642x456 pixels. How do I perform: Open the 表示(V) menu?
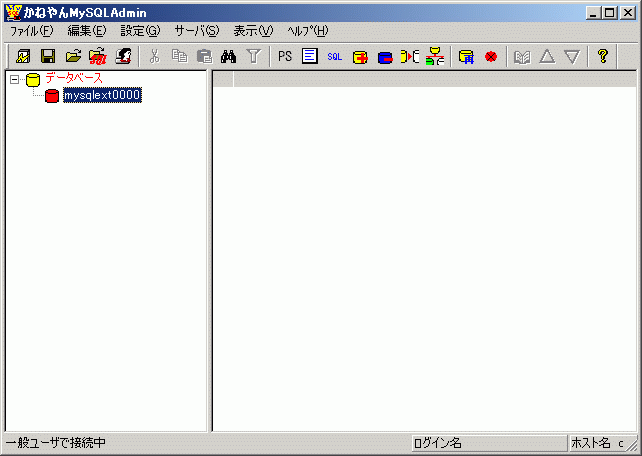pos(253,31)
